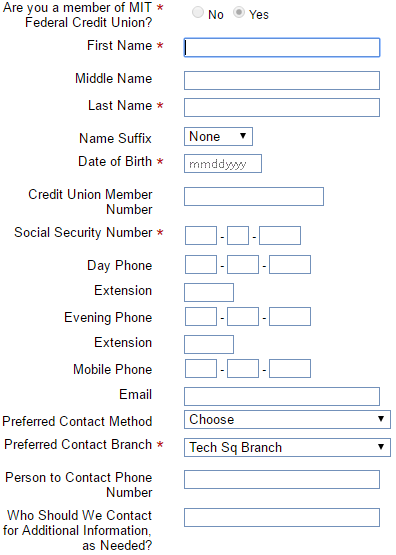Focus the First Name text field
Screen dimensions: 396x555
click(282, 47)
